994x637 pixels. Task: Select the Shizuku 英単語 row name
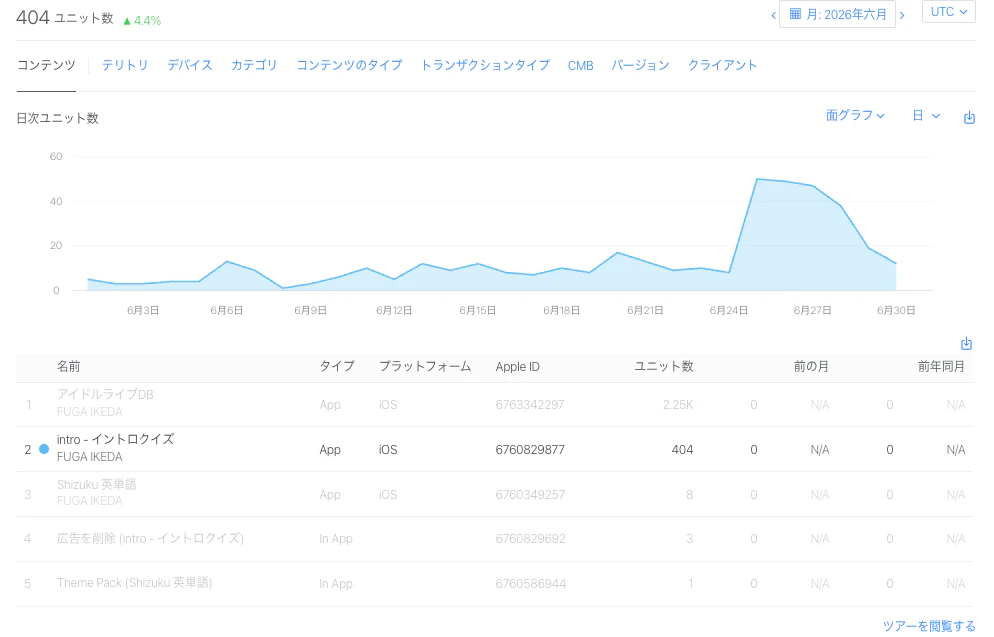96,485
